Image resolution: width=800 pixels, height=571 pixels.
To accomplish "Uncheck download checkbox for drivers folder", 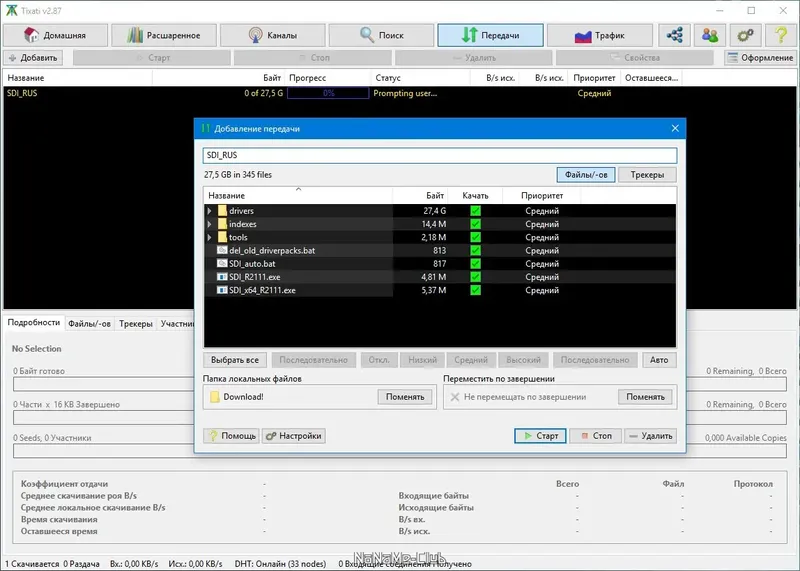I will coord(476,211).
